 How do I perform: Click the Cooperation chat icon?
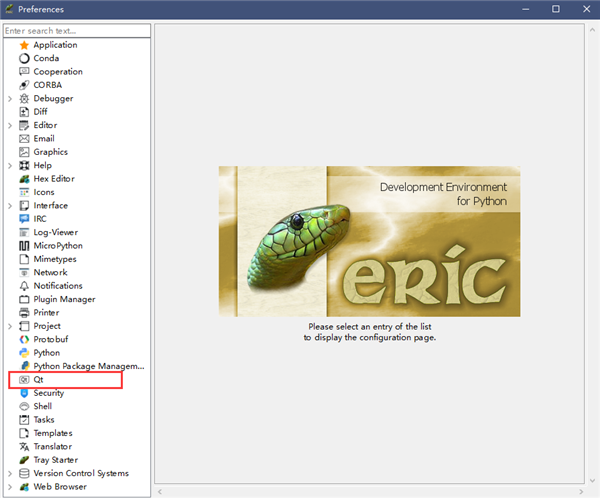pyautogui.click(x=24, y=72)
